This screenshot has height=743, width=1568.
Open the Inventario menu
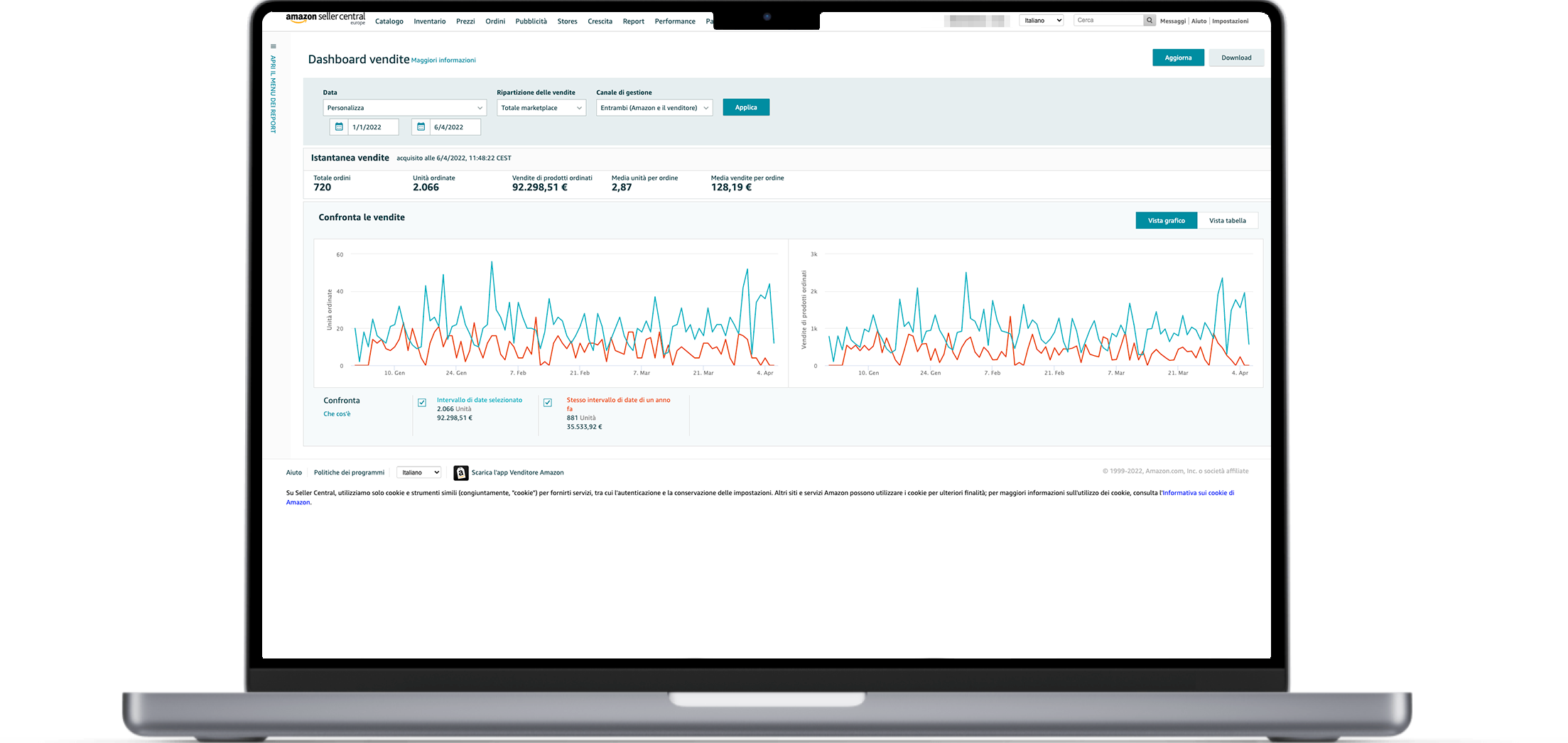[430, 21]
